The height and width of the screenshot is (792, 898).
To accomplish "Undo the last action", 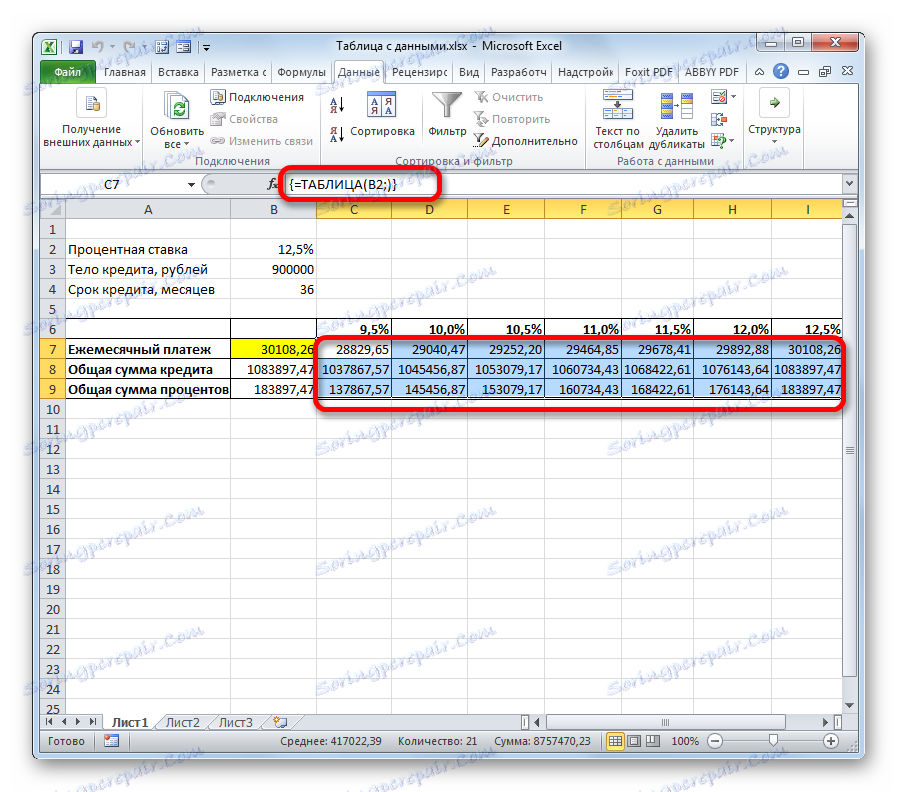I will (98, 46).
